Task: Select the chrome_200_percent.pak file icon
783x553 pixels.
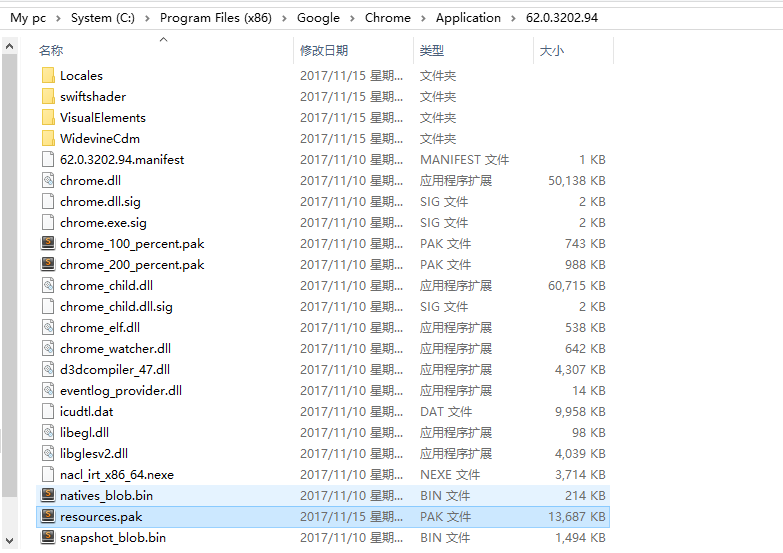Action: (x=48, y=264)
